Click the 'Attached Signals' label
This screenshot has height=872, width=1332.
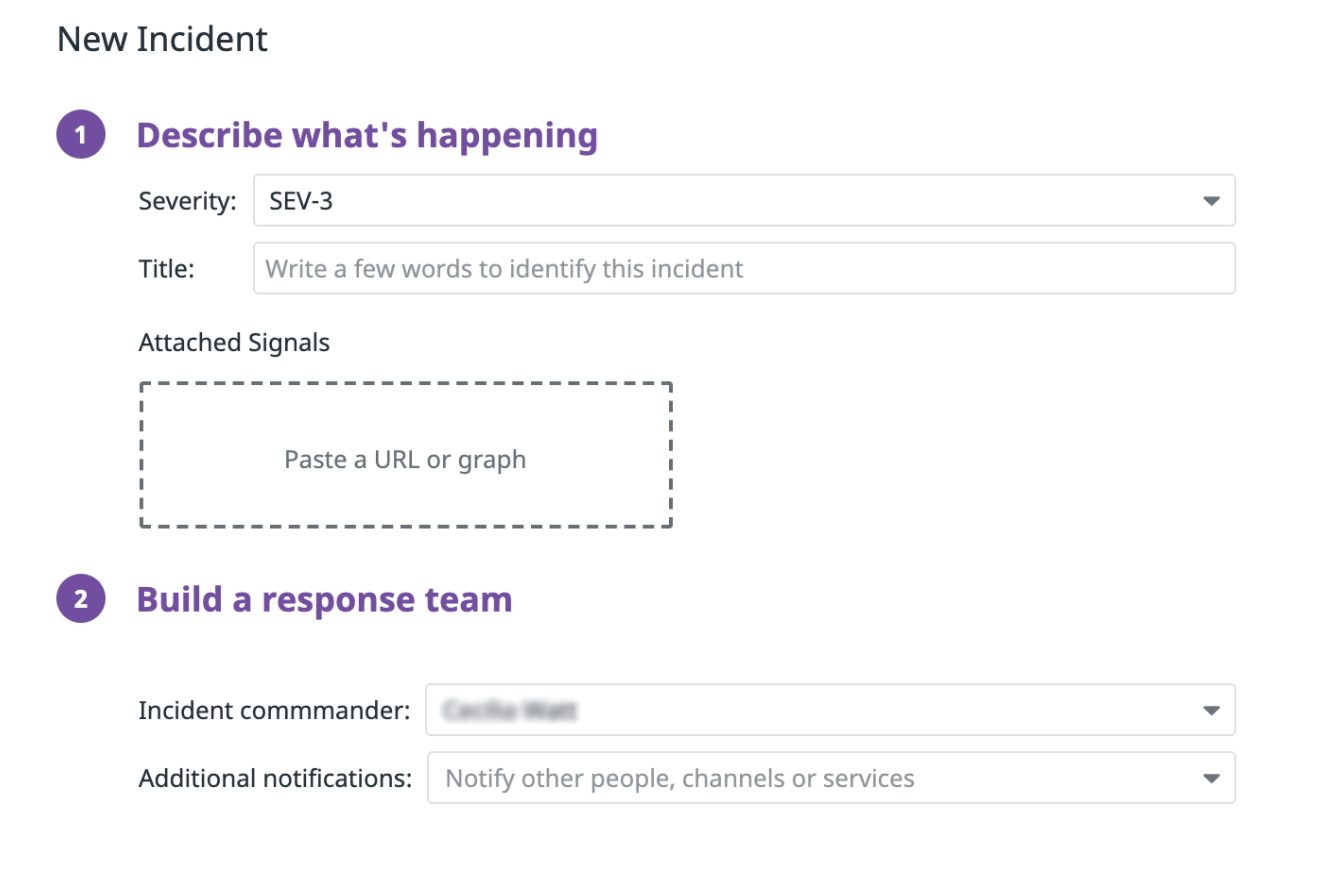tap(234, 343)
